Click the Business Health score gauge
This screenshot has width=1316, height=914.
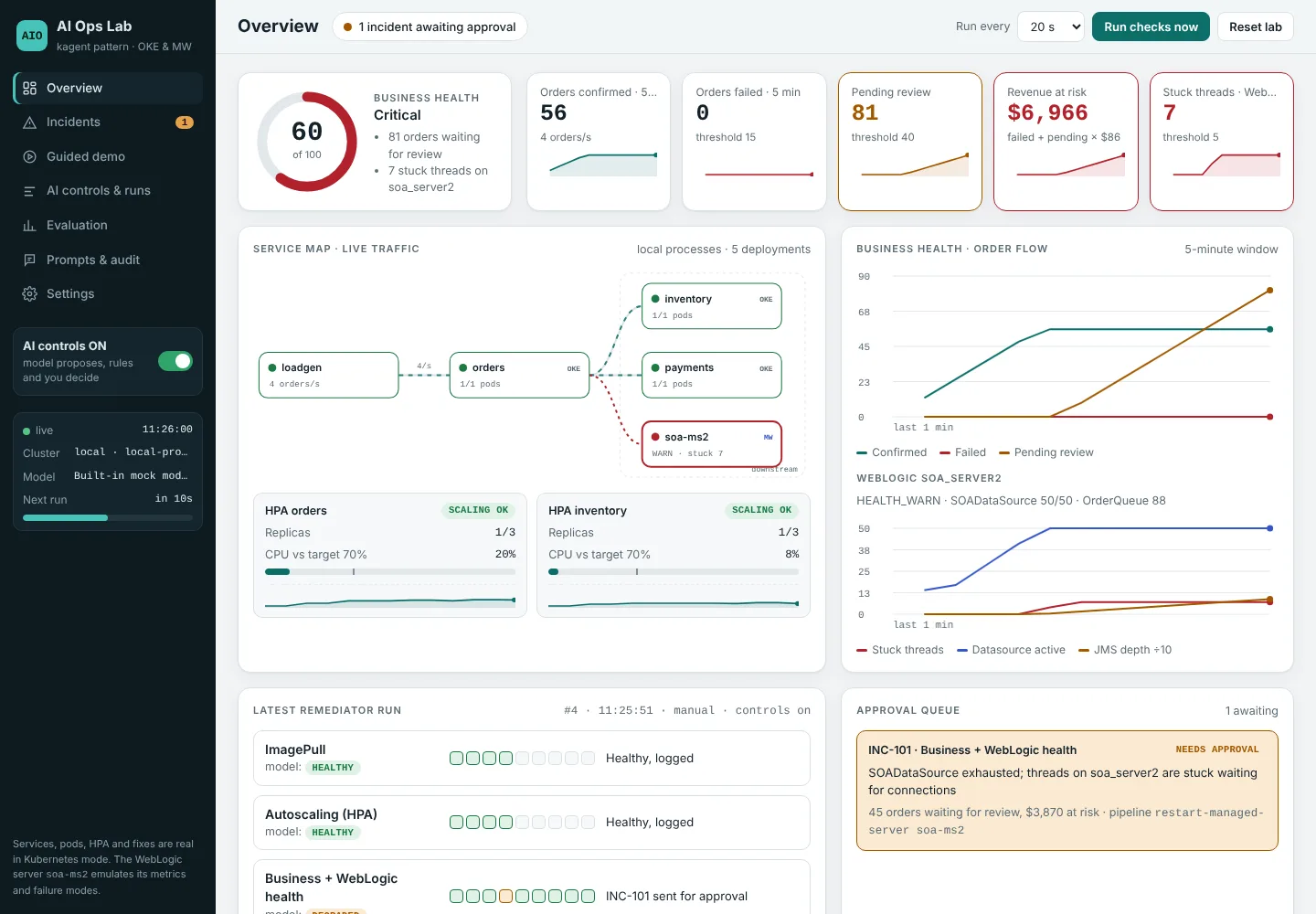click(307, 142)
